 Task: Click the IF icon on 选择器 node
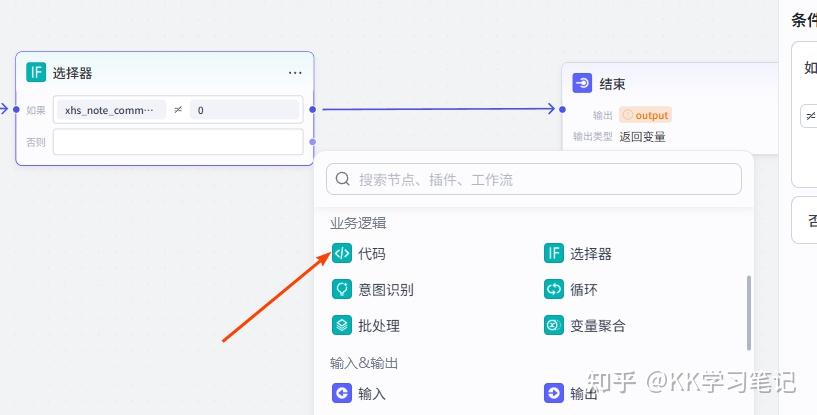[36, 72]
